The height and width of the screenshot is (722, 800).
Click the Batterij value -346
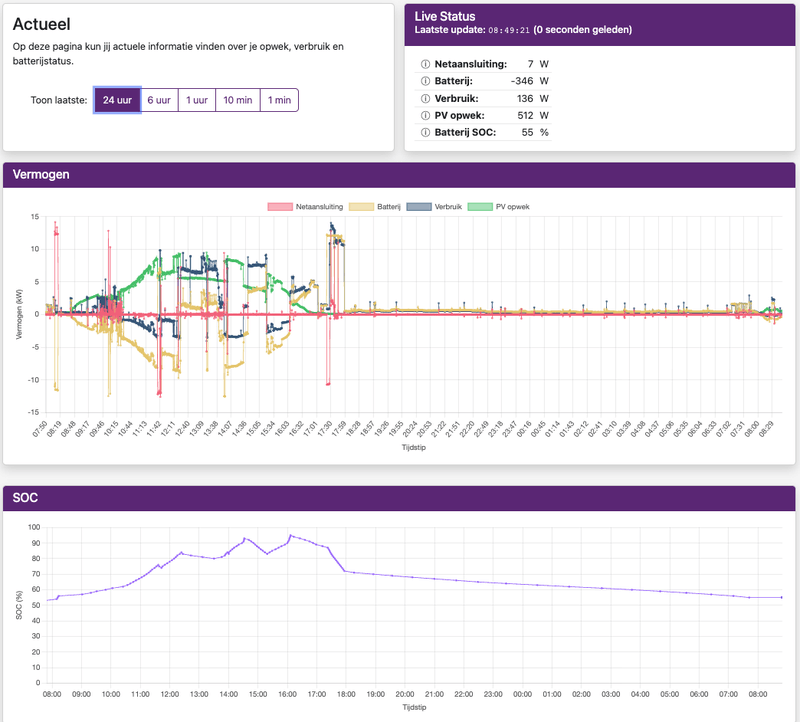522,81
